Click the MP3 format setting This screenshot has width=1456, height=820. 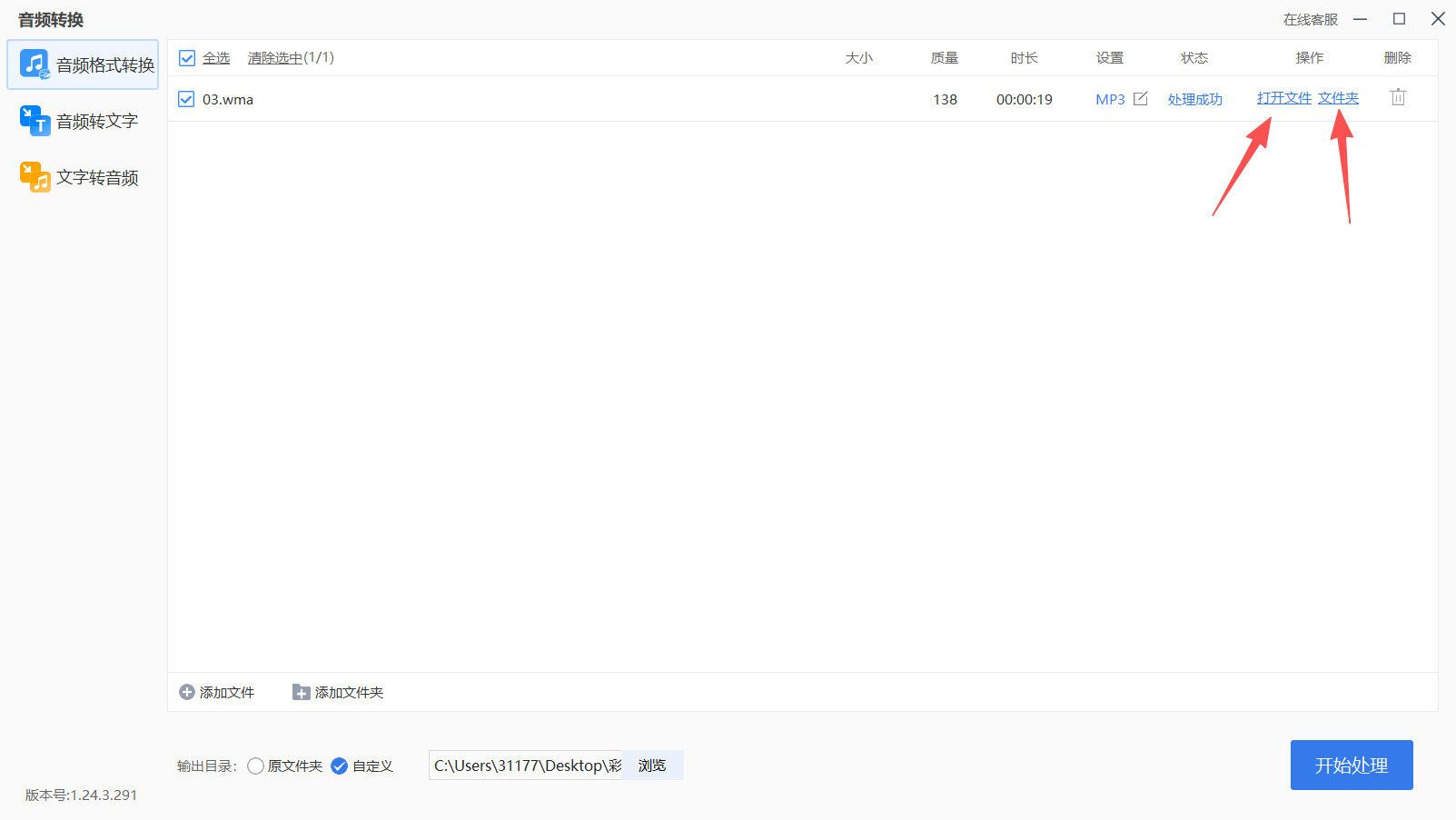point(1110,100)
